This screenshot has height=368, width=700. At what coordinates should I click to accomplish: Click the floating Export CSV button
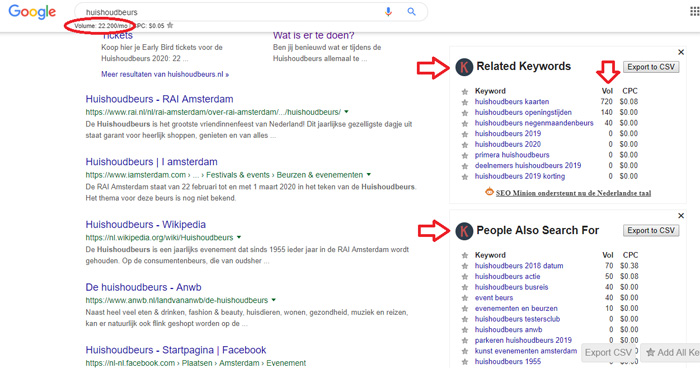[x=608, y=353]
